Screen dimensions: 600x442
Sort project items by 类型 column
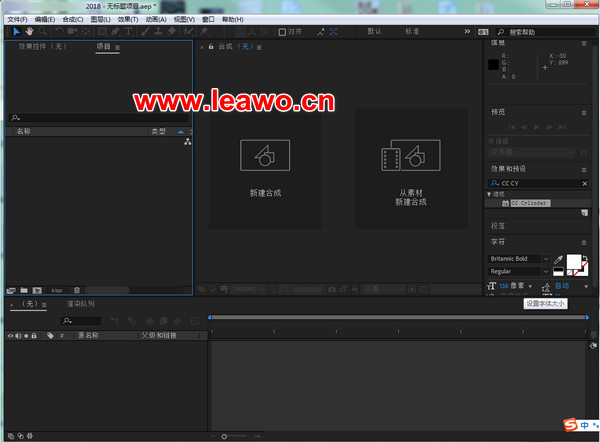click(158, 131)
